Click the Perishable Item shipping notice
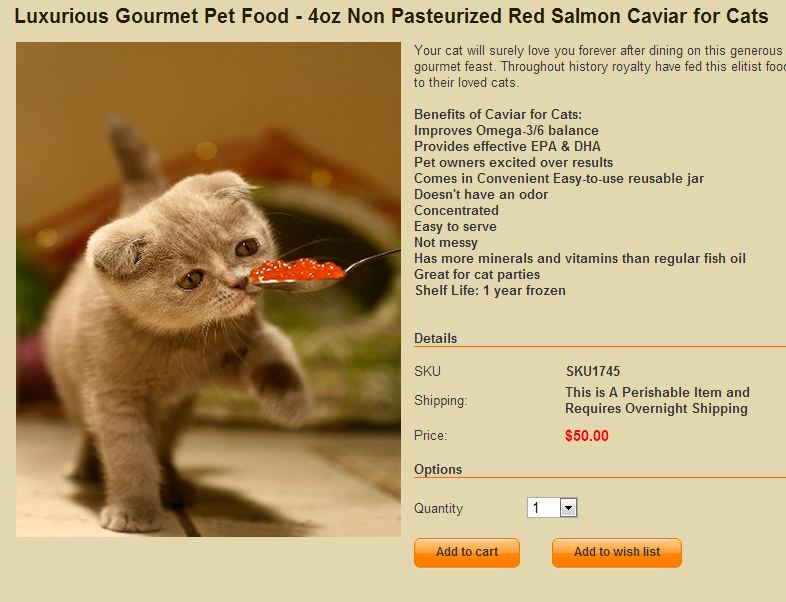Screen dimensions: 786x602 click(x=657, y=400)
